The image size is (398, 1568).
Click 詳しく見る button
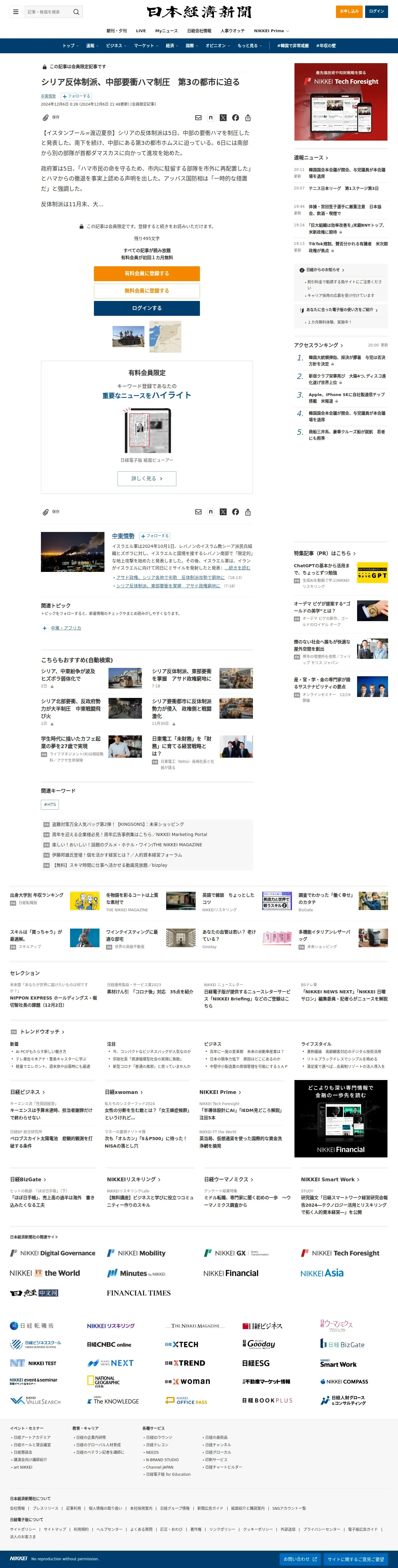147,478
